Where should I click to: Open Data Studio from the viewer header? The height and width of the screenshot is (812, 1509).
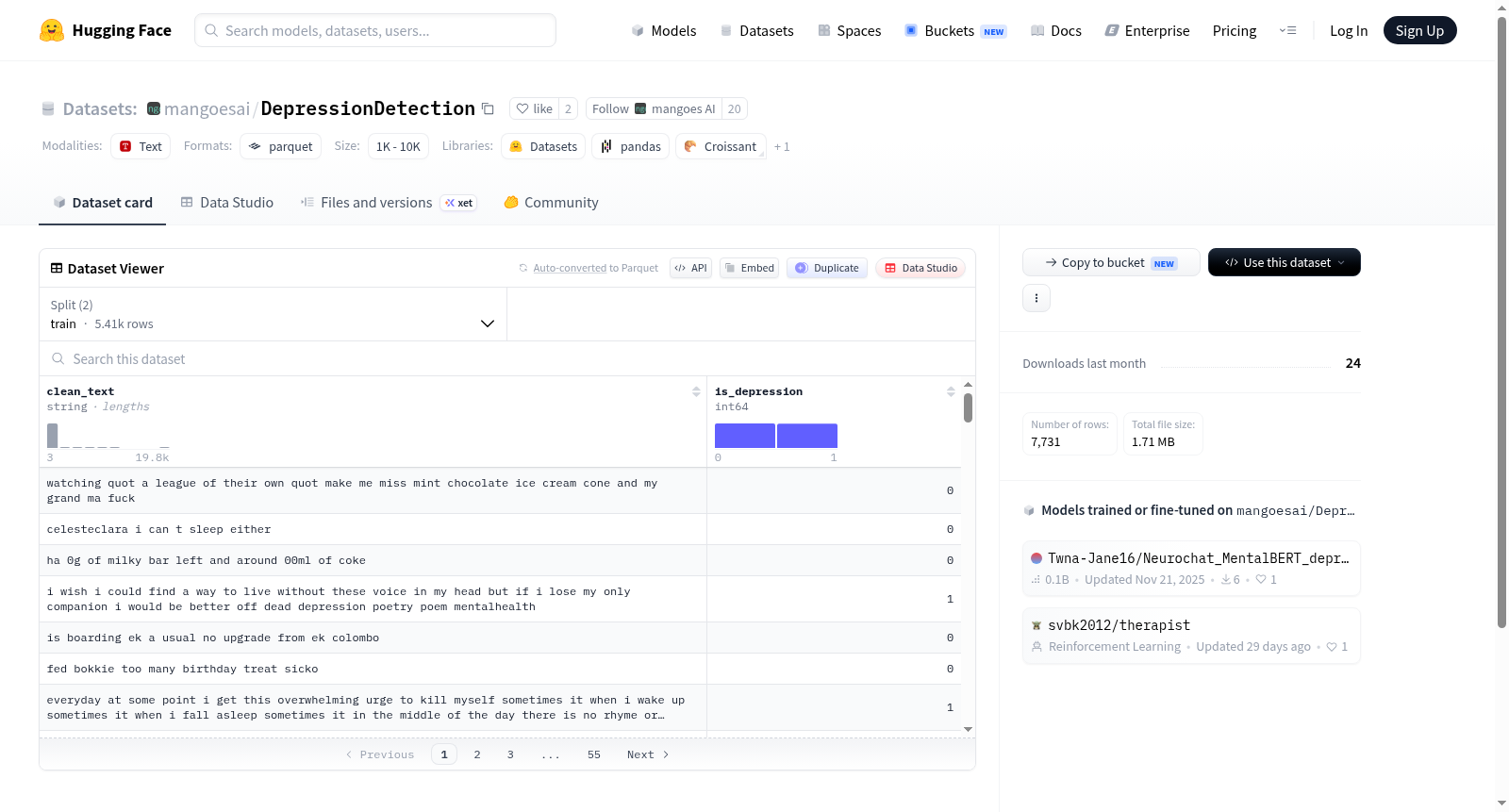pyautogui.click(x=920, y=268)
